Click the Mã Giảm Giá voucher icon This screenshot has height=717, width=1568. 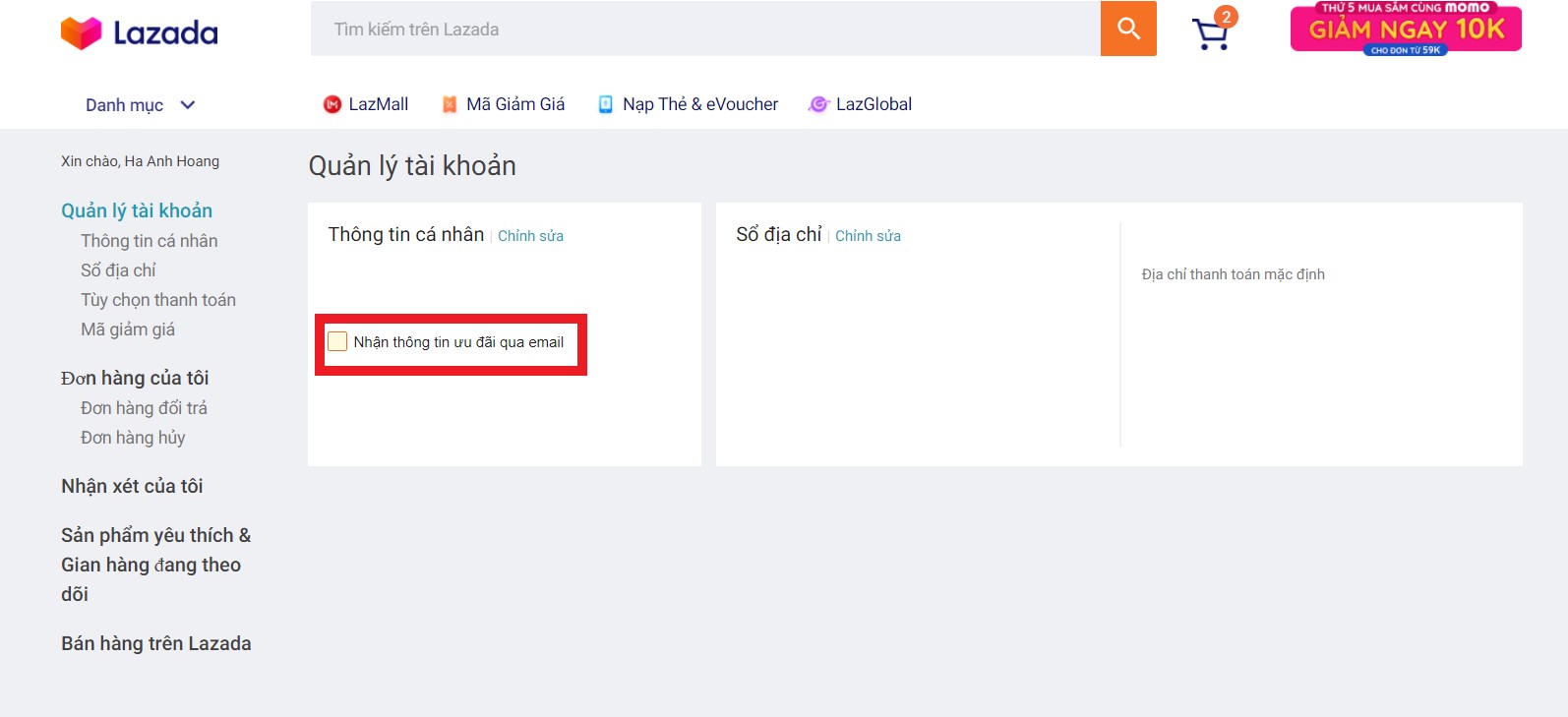pyautogui.click(x=450, y=104)
